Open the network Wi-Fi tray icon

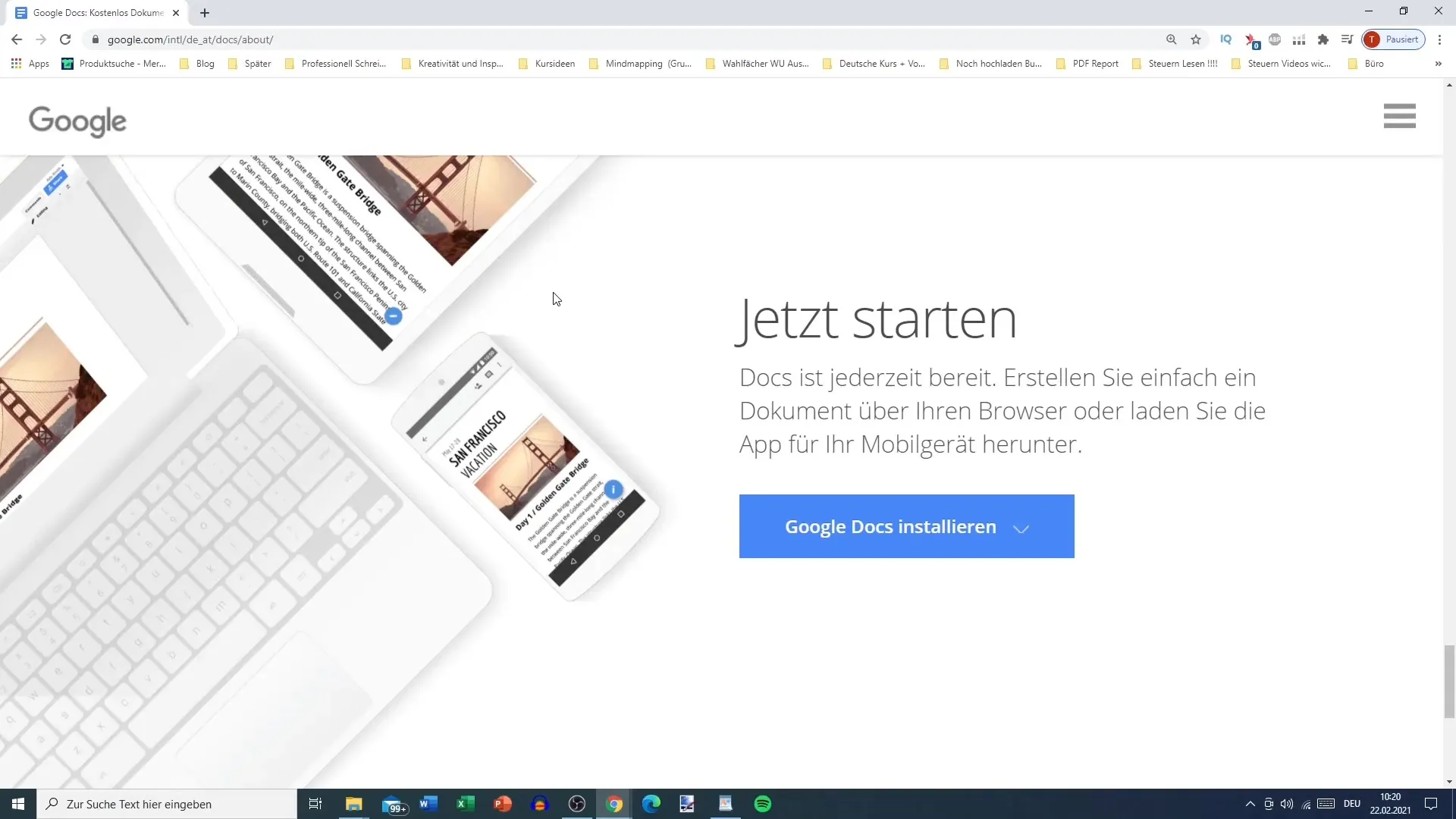(x=1306, y=804)
